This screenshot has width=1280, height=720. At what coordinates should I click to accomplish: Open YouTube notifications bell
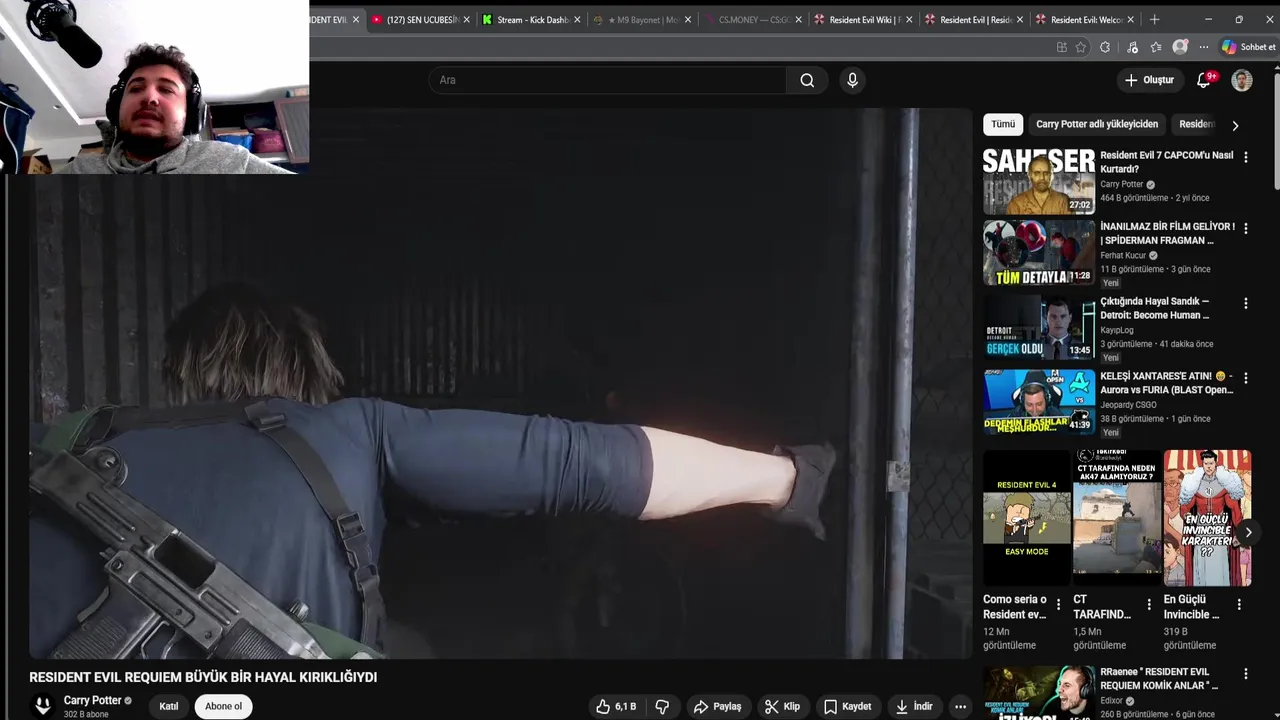[1204, 80]
